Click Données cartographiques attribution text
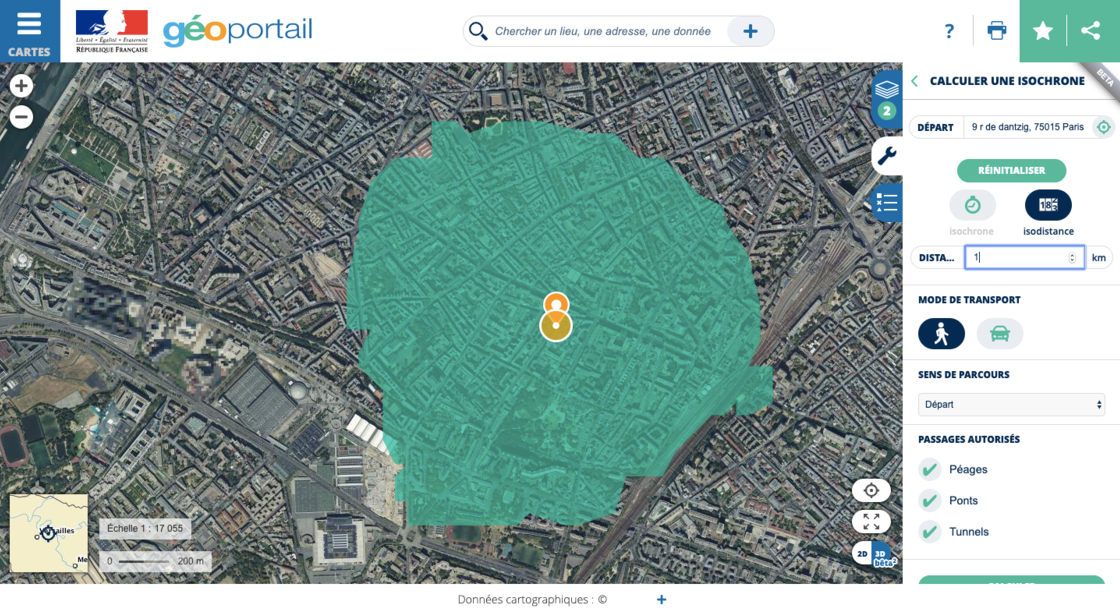This screenshot has height=612, width=1120. (x=532, y=599)
